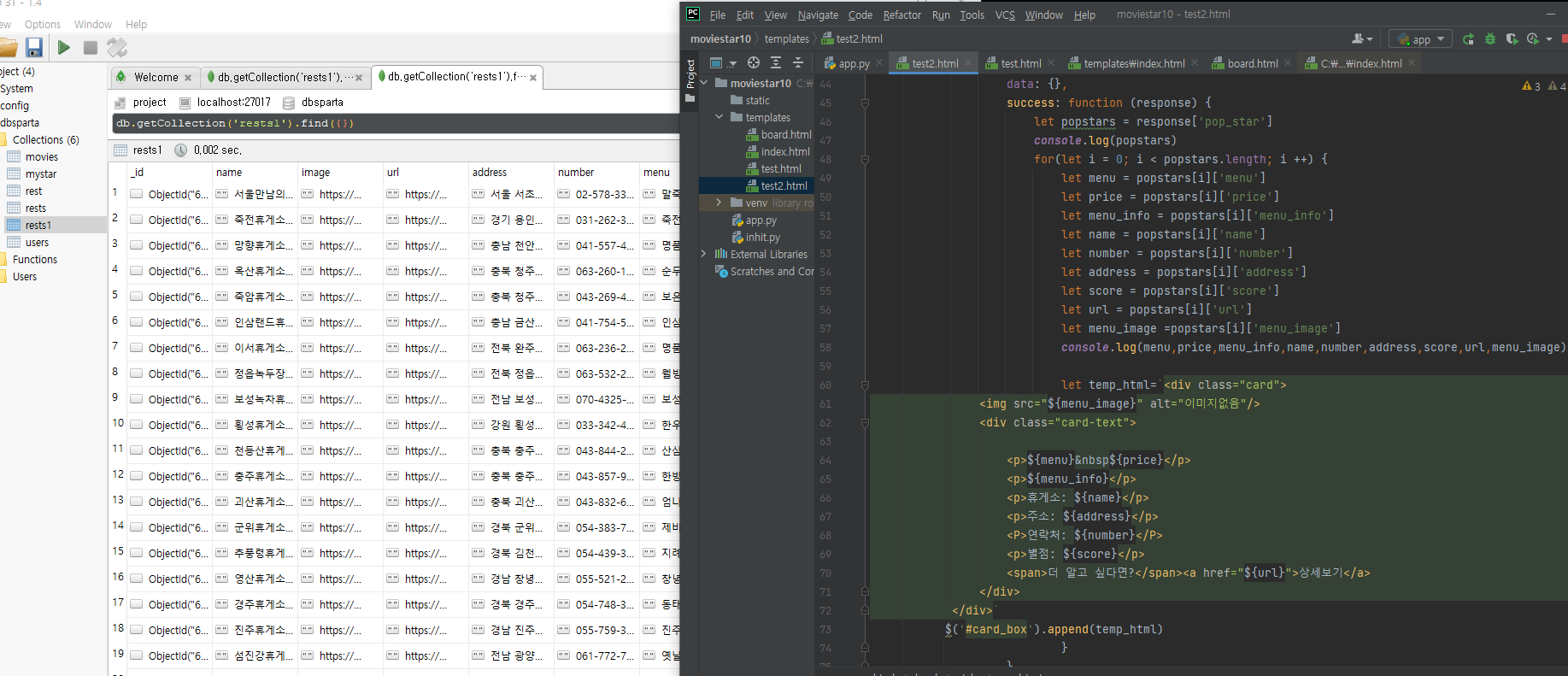Select the static folder in project tree
The image size is (1568, 676).
757,100
